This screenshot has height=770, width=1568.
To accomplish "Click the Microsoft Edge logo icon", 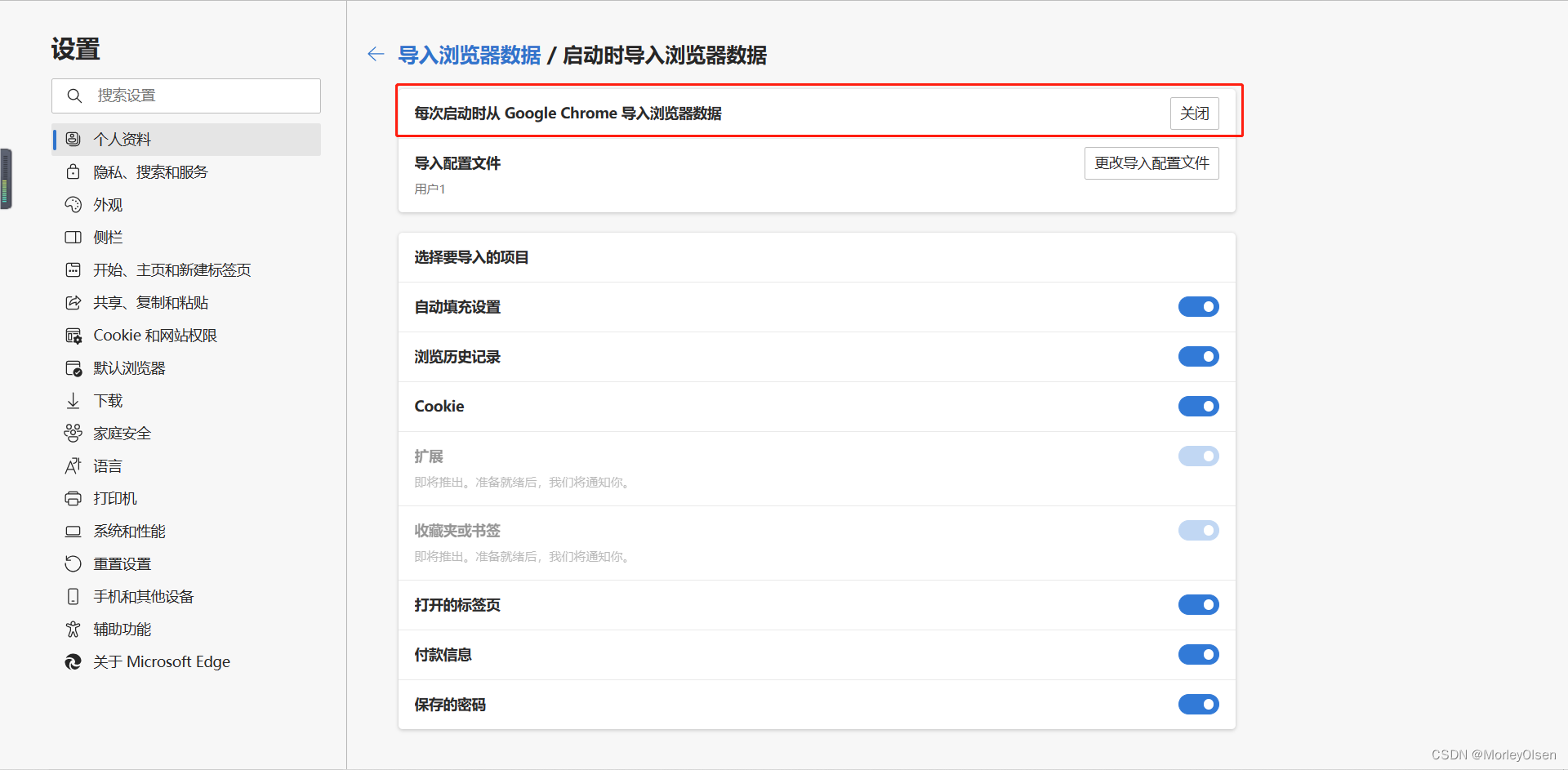I will tap(73, 661).
